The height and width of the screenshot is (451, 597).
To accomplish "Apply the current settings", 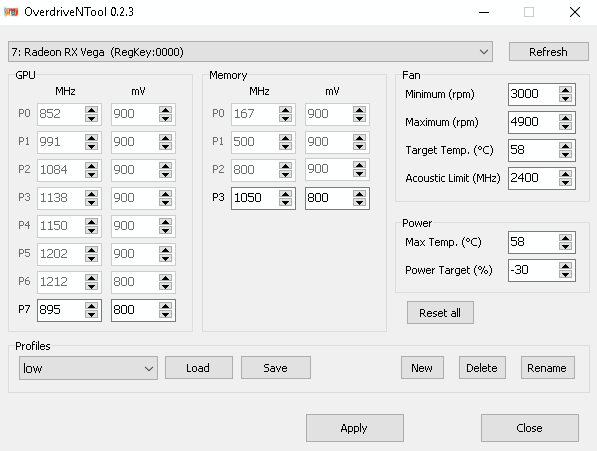I will click(354, 428).
